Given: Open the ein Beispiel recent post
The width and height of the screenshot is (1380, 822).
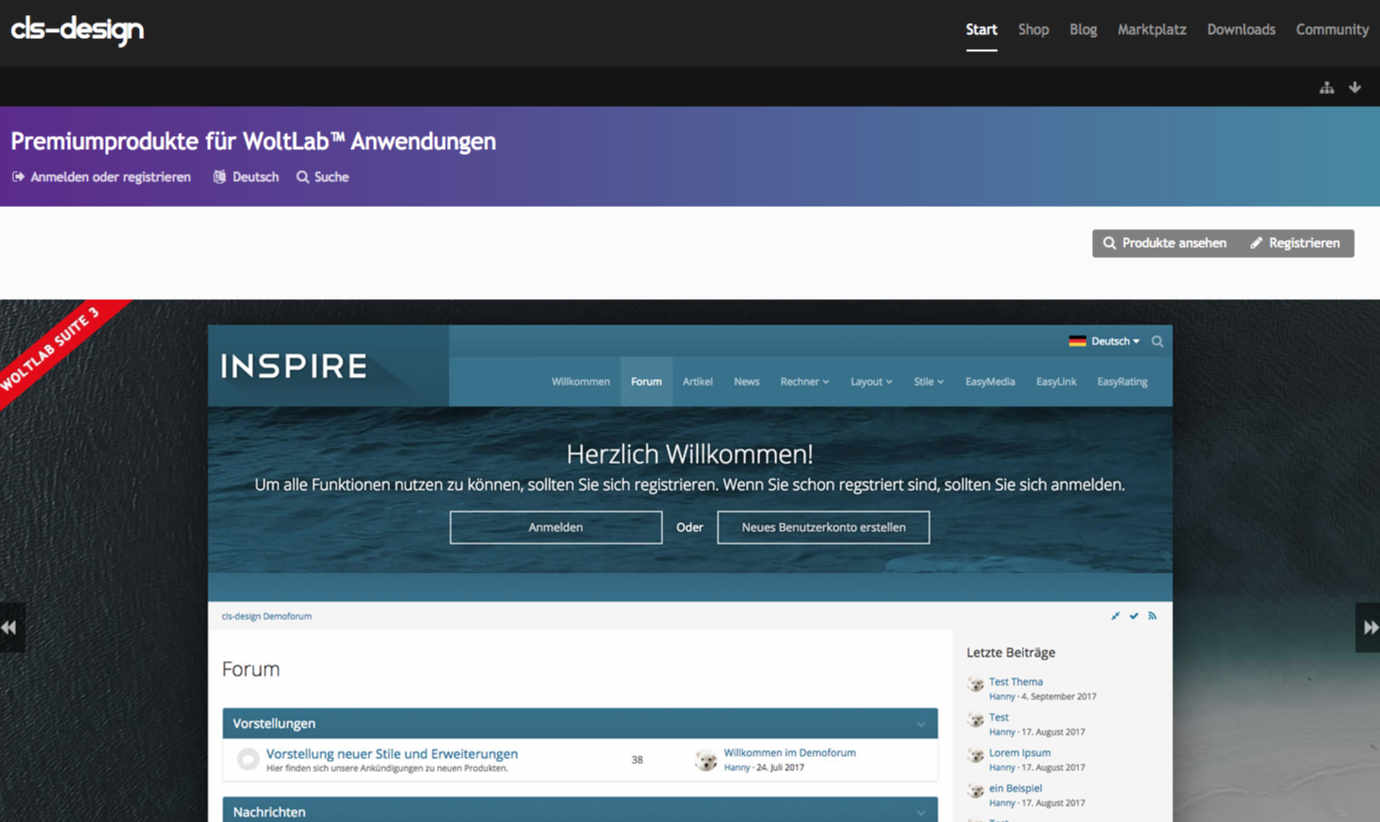Looking at the screenshot, I should (x=1015, y=789).
